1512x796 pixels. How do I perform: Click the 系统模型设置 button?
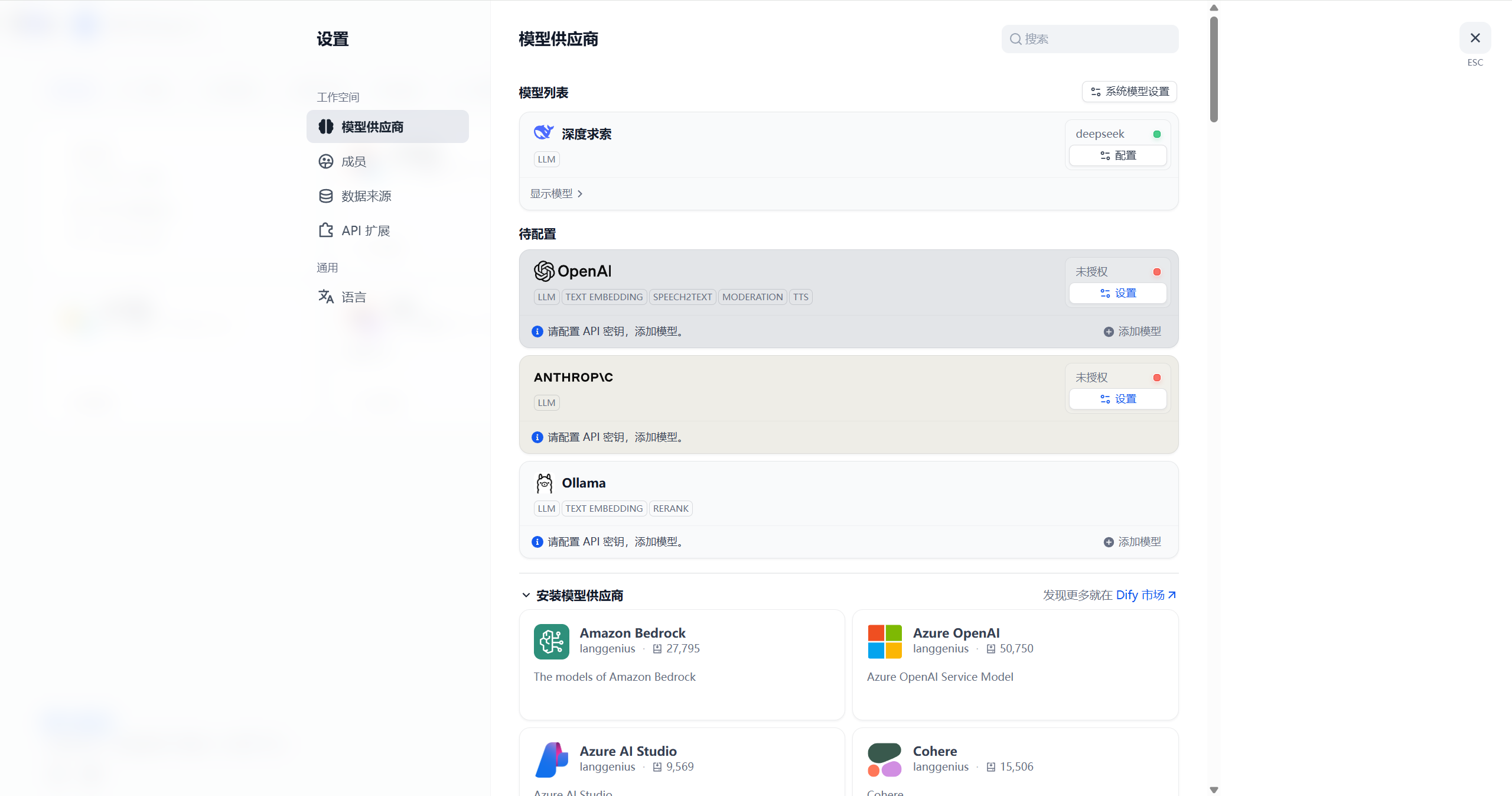1129,92
